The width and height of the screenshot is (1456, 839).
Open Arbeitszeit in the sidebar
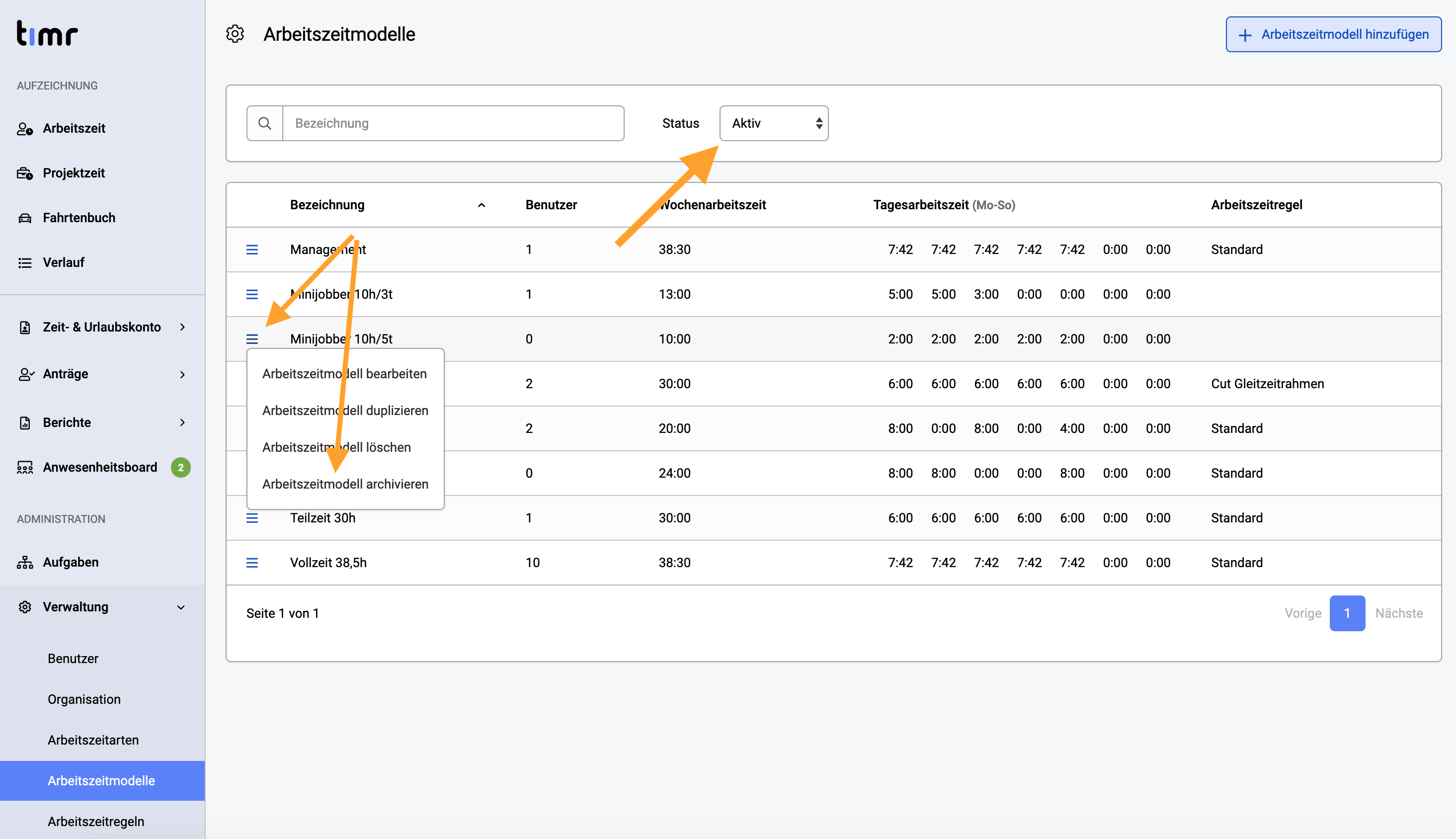pos(74,128)
